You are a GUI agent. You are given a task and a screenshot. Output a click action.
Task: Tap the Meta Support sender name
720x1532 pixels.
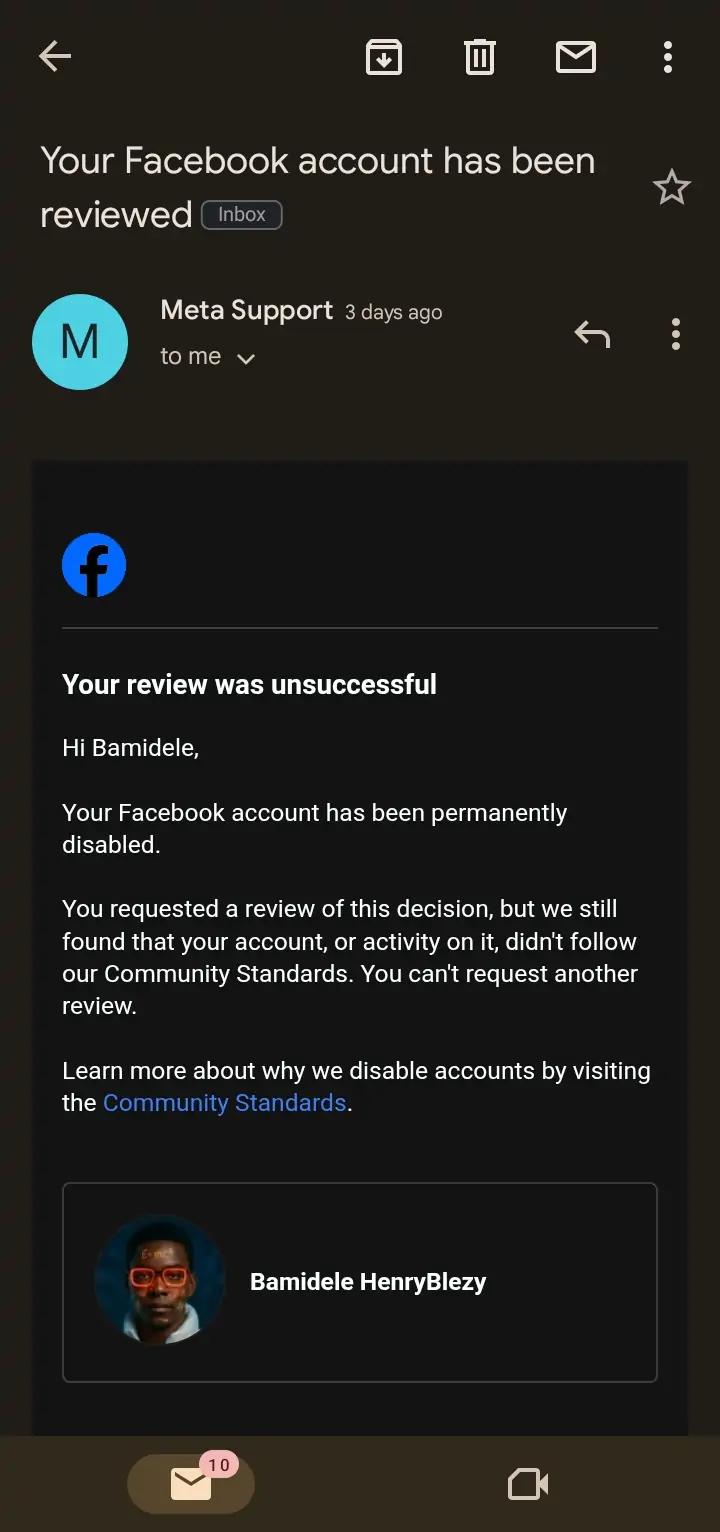(246, 311)
